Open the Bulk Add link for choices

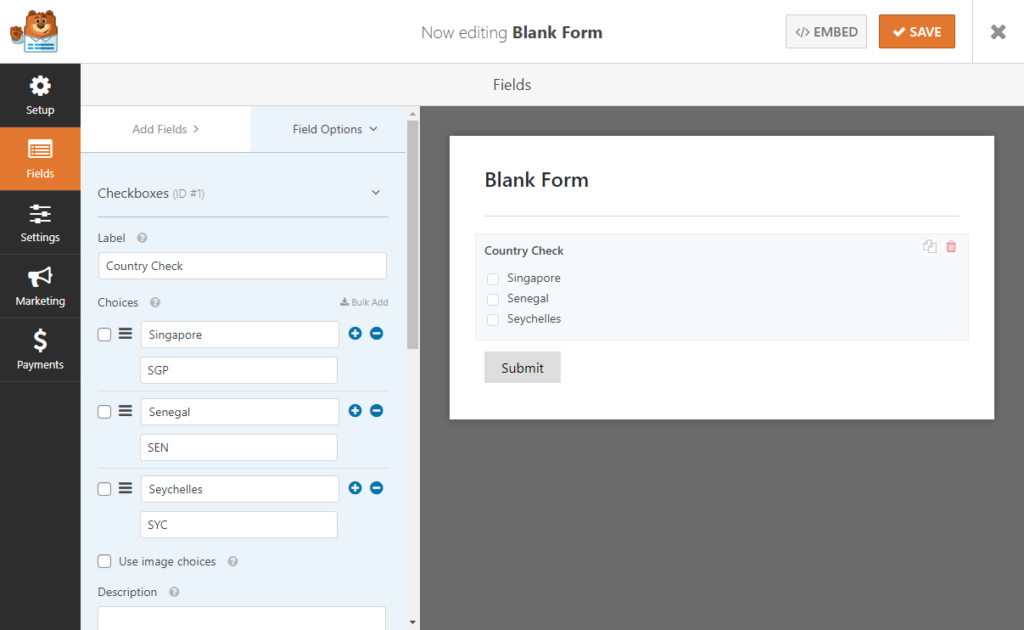tap(364, 301)
